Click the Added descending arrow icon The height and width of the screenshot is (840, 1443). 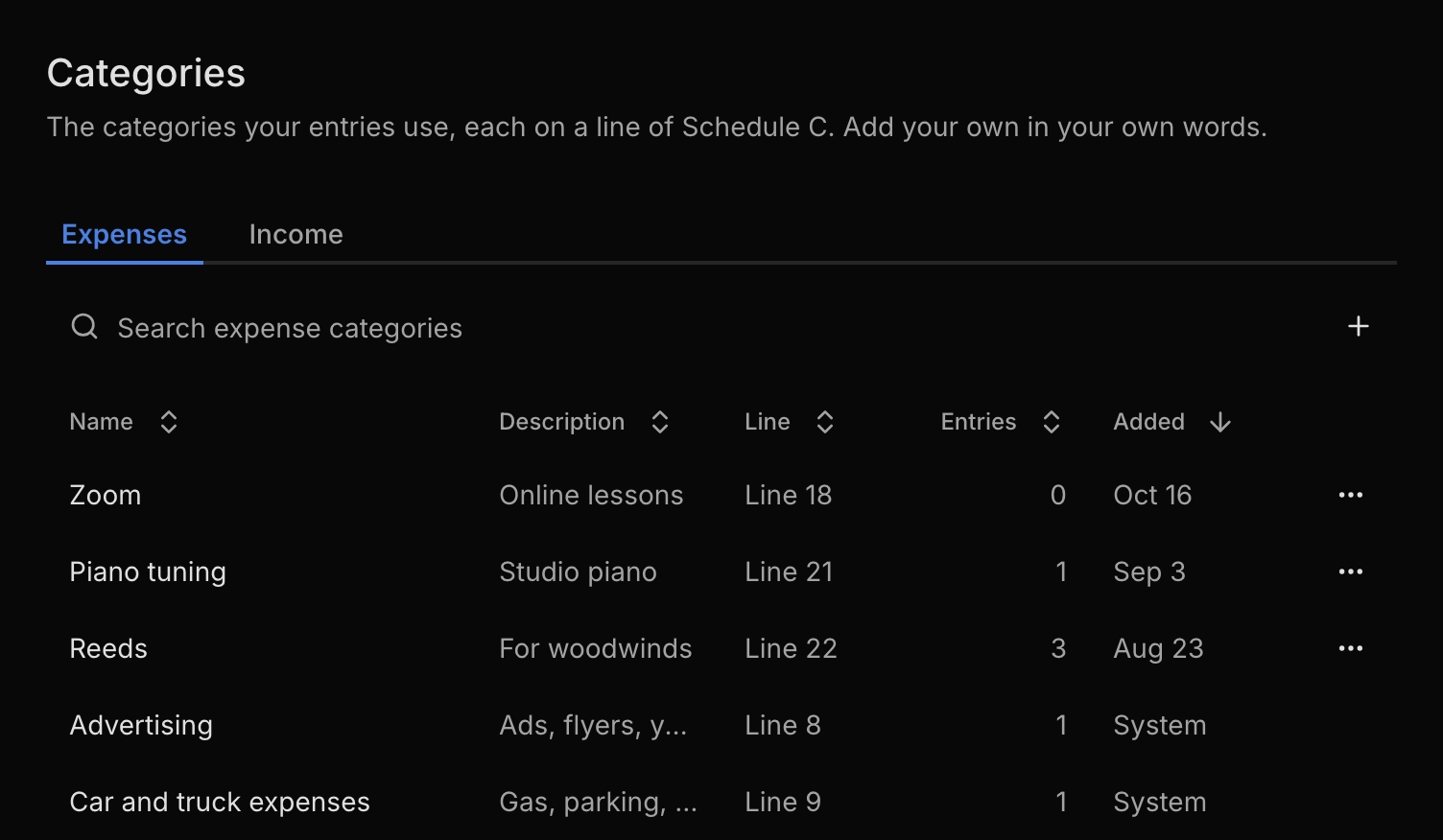point(1220,422)
